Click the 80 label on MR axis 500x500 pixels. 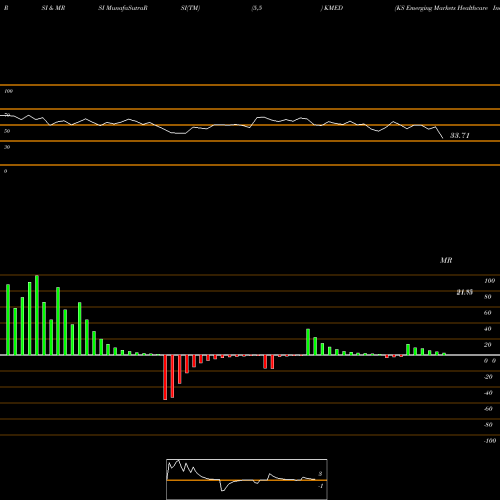tap(488, 297)
